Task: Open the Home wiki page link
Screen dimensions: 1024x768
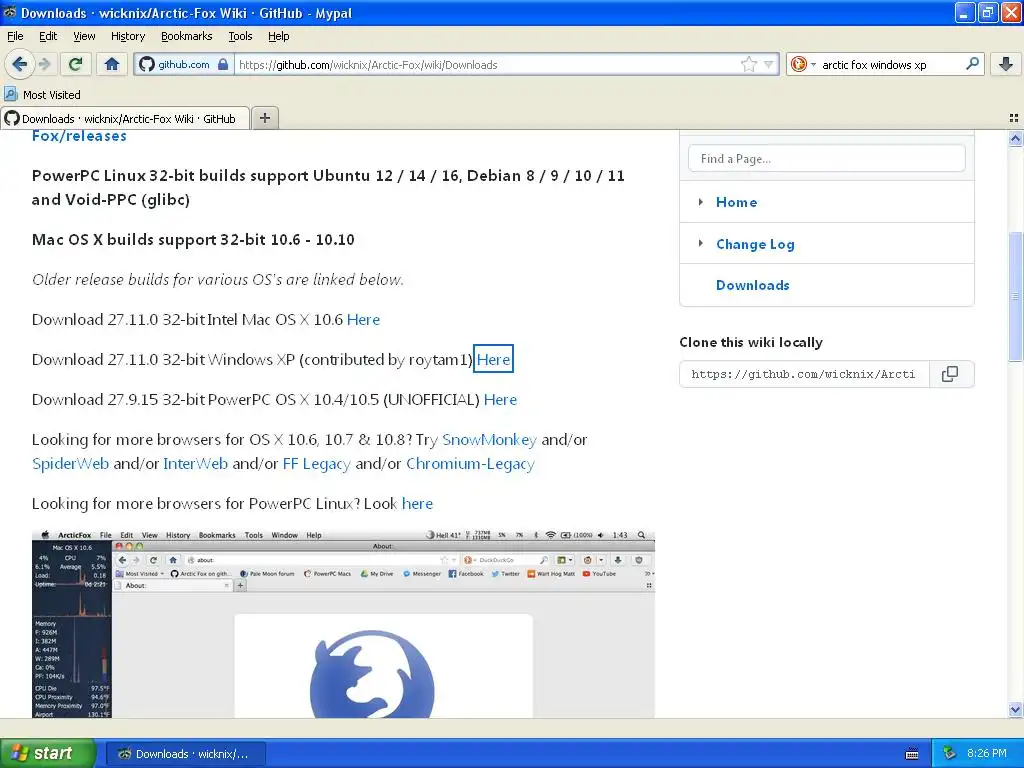Action: tap(736, 202)
